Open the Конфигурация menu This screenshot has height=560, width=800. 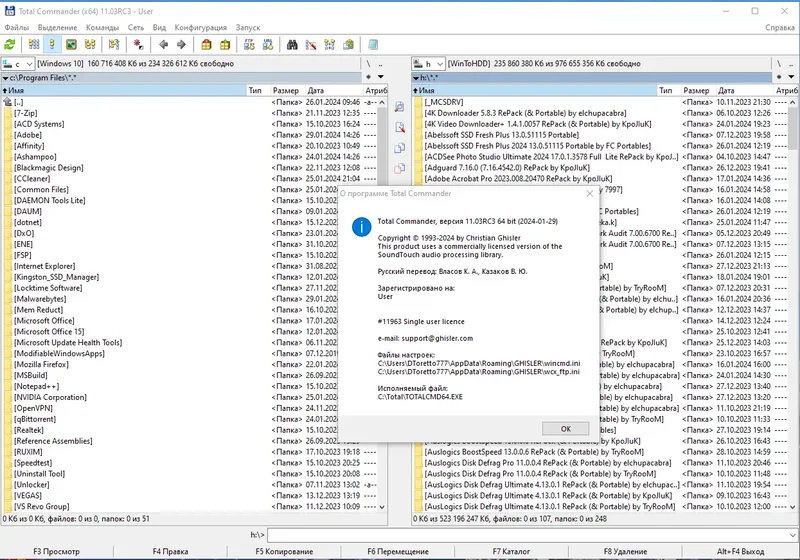point(201,28)
